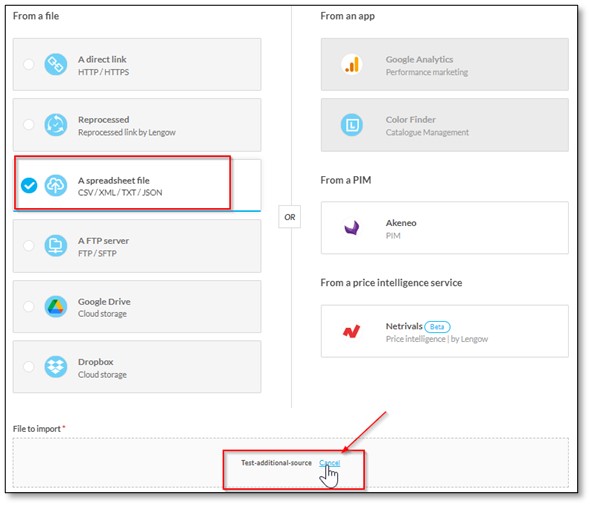
Task: Choose the Akeneo PIM source card
Action: point(445,228)
